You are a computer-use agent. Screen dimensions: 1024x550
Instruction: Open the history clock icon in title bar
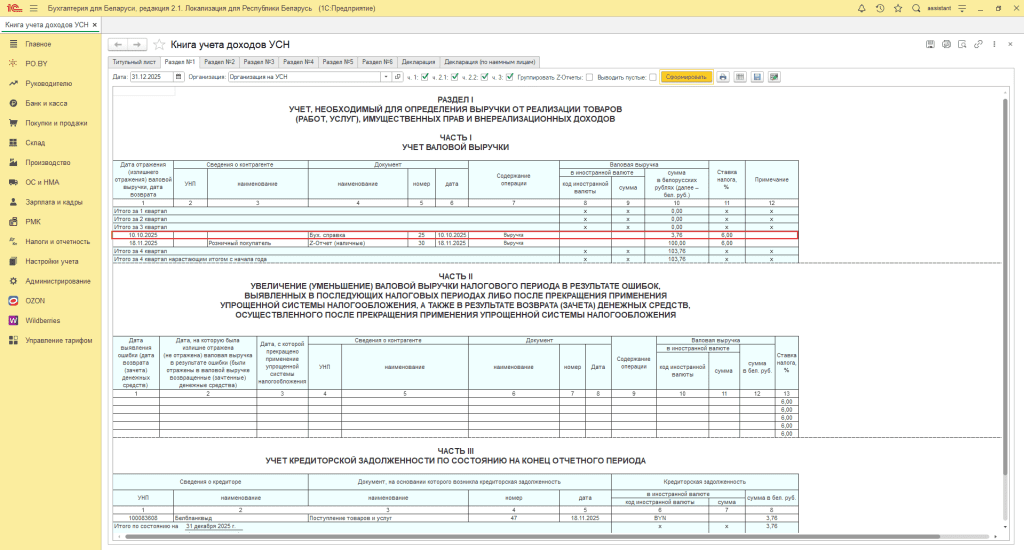click(879, 8)
